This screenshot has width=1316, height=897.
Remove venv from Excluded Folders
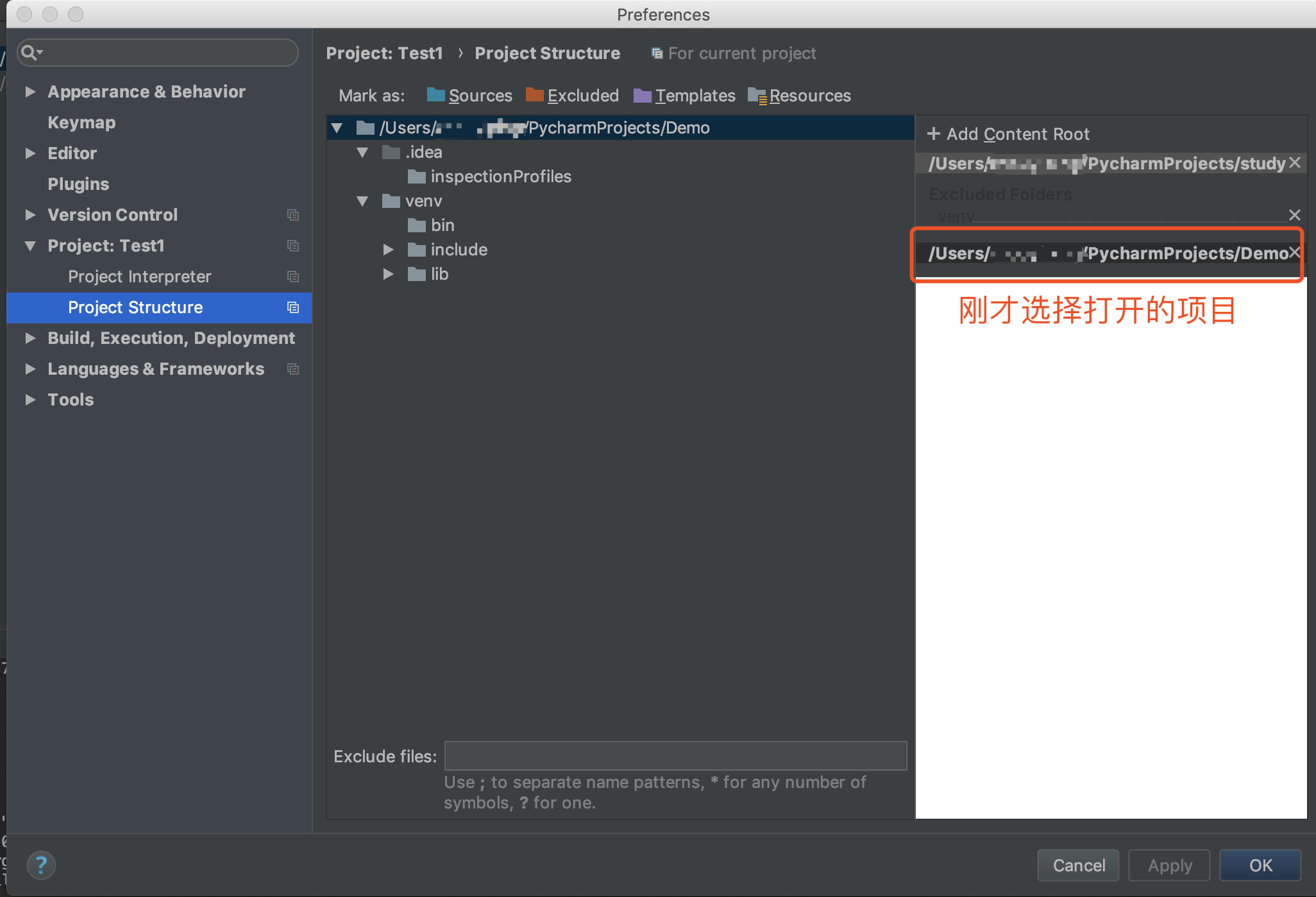1294,214
